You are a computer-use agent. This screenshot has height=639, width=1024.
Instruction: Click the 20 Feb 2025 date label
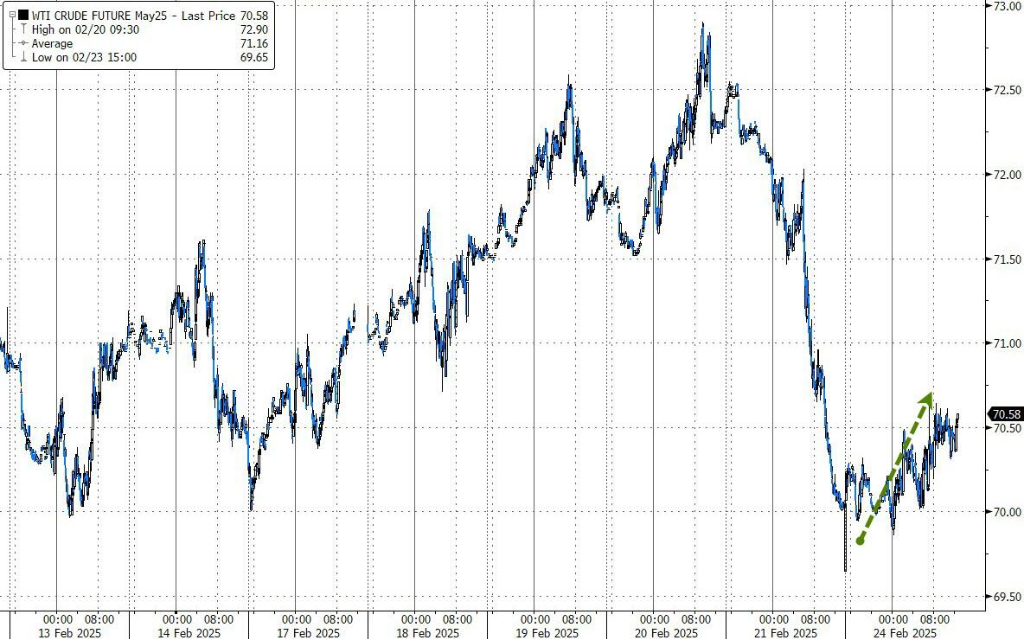666,632
